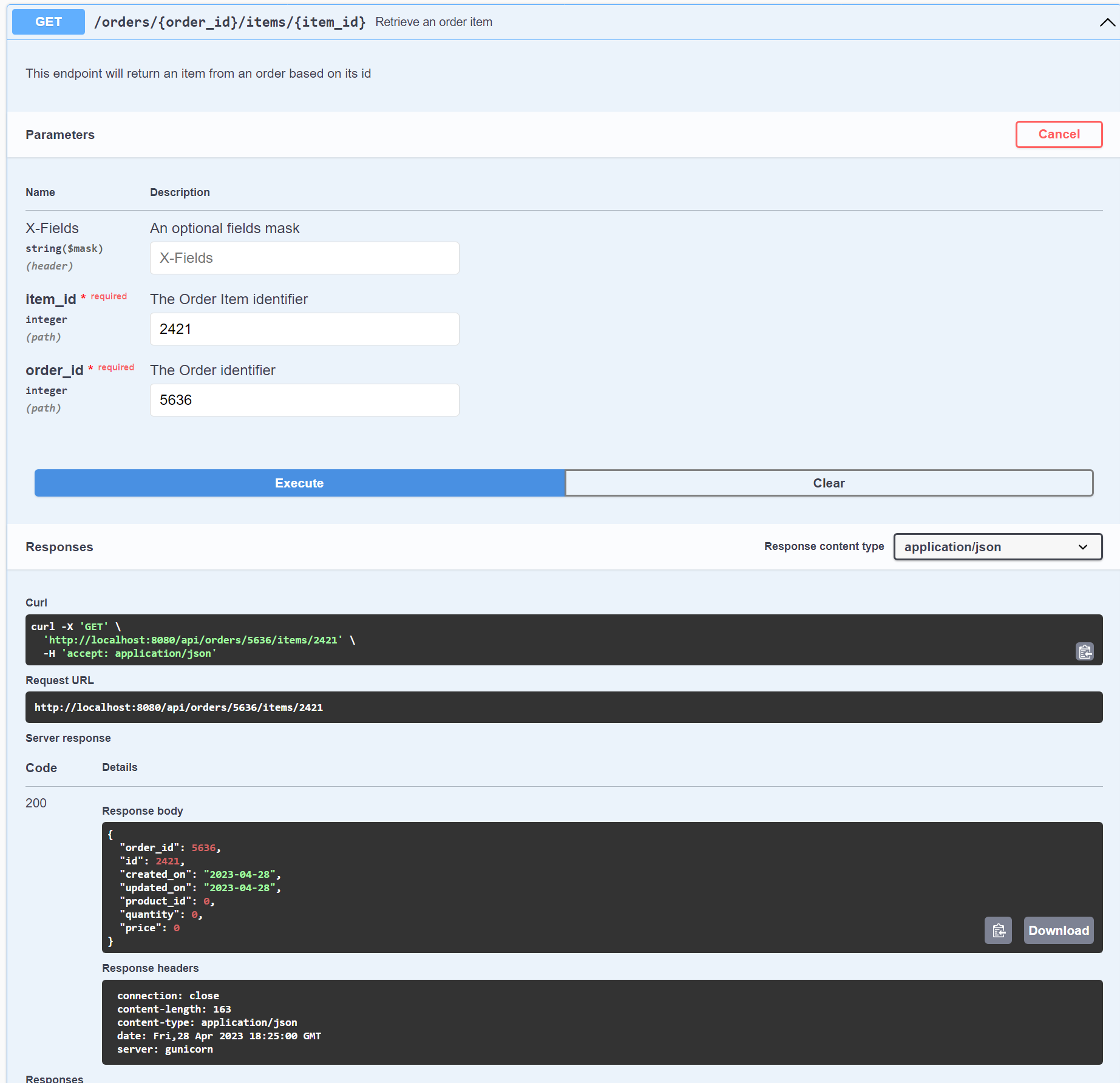Click the 'accept: application/json' curl line

pos(130,653)
